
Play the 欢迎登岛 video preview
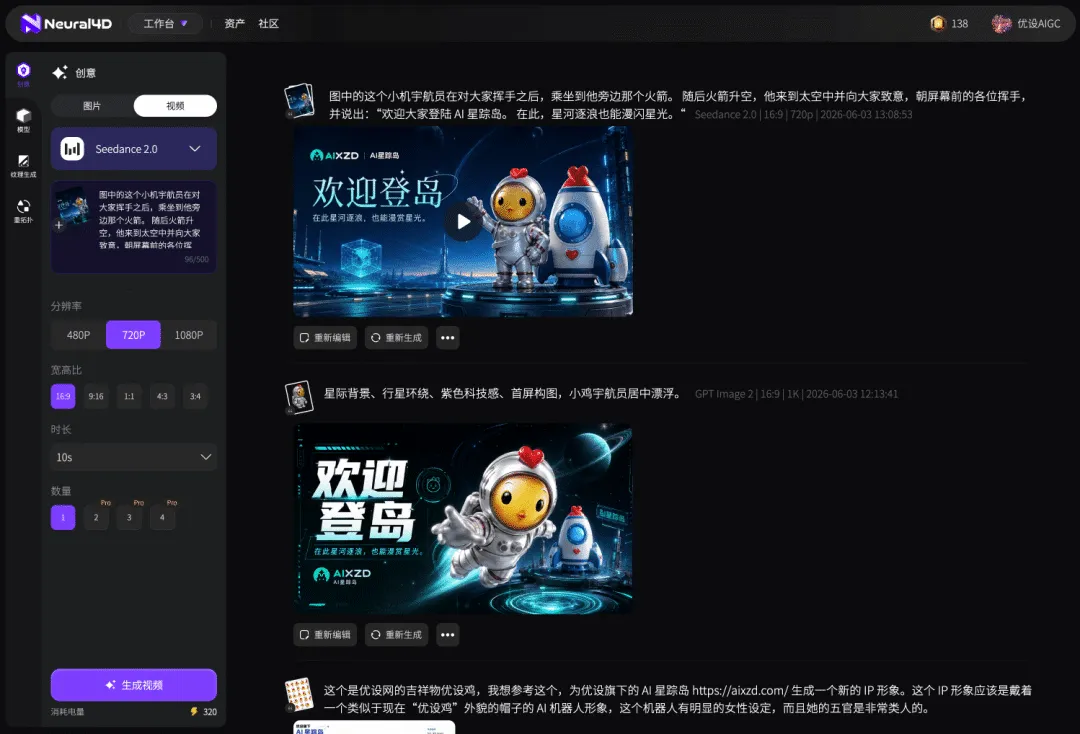pyautogui.click(x=464, y=221)
